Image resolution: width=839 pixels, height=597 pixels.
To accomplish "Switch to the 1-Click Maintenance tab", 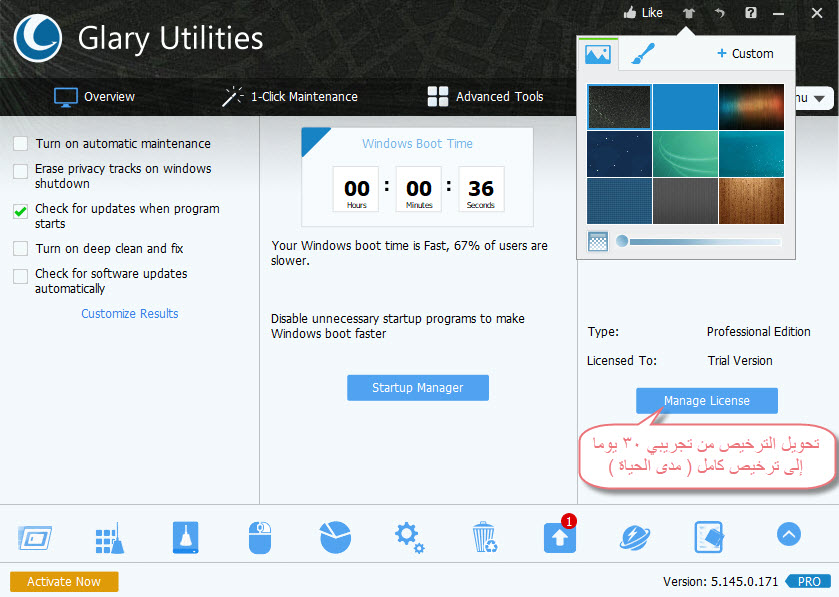I will pyautogui.click(x=290, y=97).
